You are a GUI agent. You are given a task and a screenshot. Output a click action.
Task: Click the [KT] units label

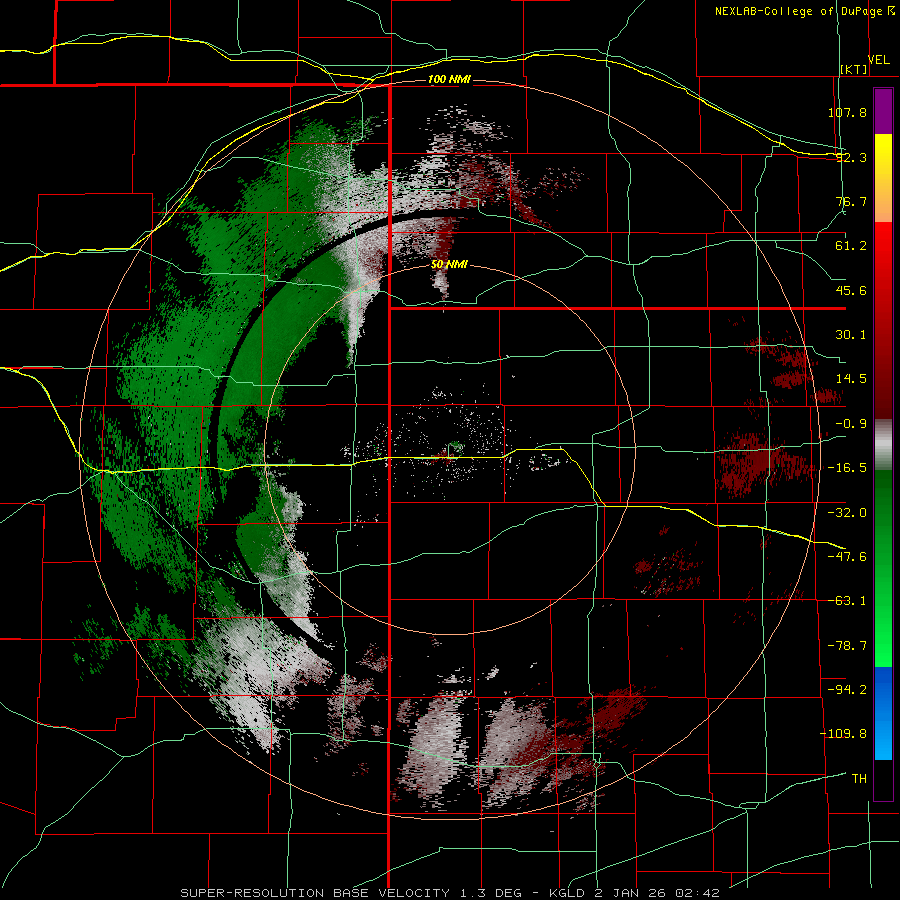pyautogui.click(x=854, y=69)
